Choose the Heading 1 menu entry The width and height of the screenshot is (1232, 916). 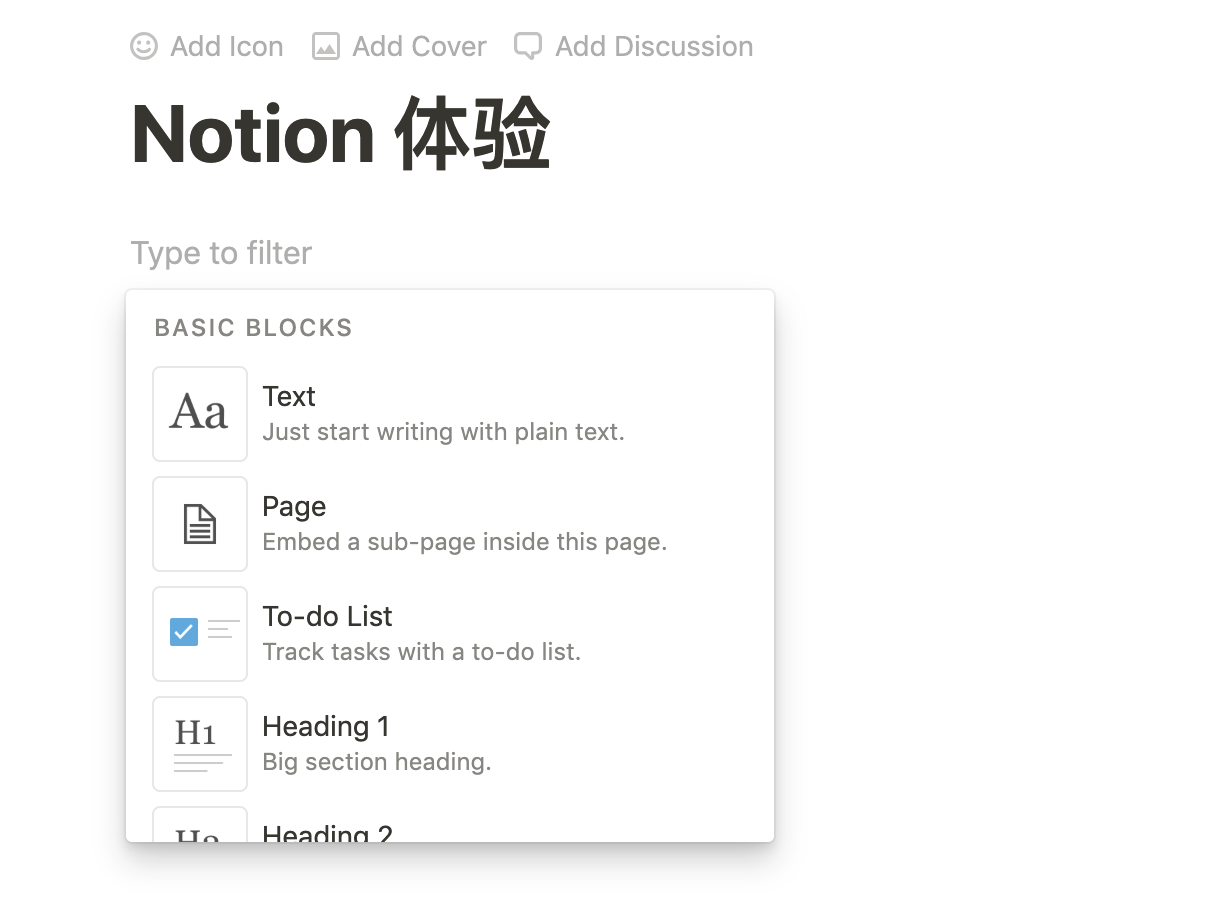coord(450,744)
